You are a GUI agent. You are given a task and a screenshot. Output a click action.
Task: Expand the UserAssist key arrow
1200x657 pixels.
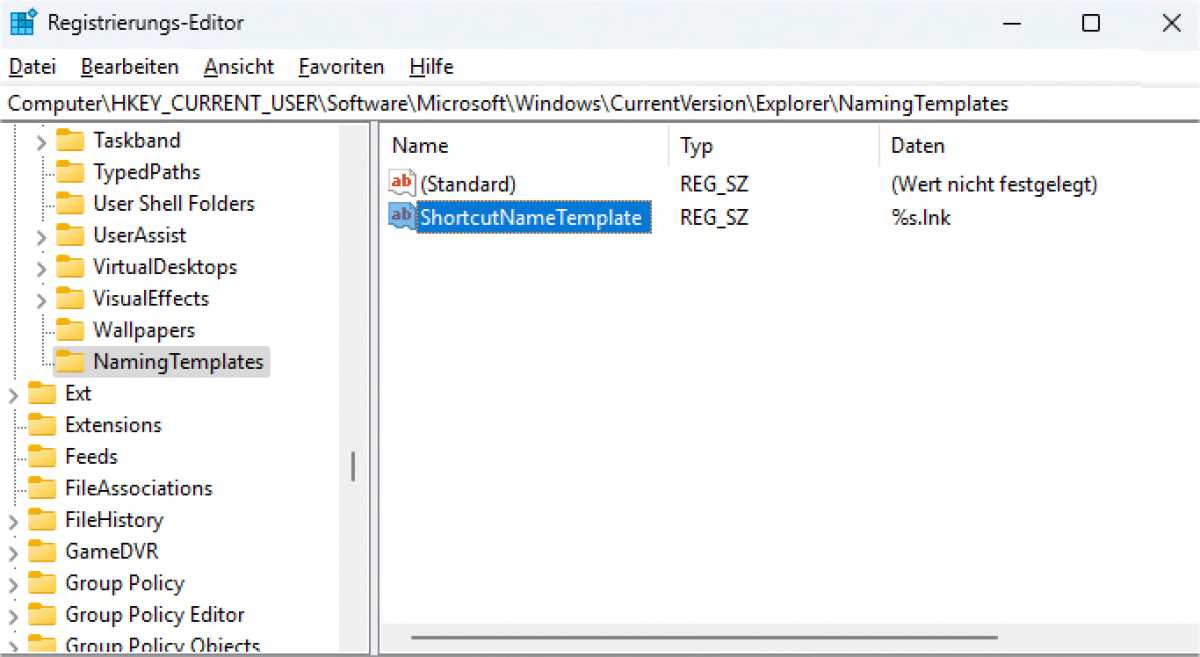click(x=41, y=236)
